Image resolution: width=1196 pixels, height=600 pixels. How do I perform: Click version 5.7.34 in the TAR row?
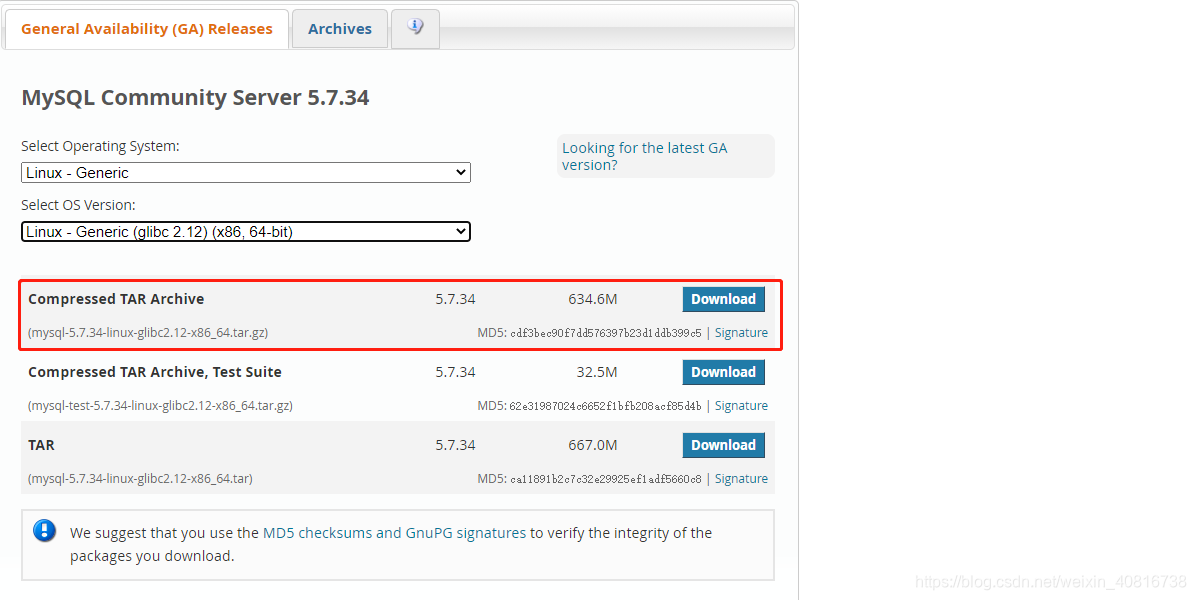tap(455, 445)
